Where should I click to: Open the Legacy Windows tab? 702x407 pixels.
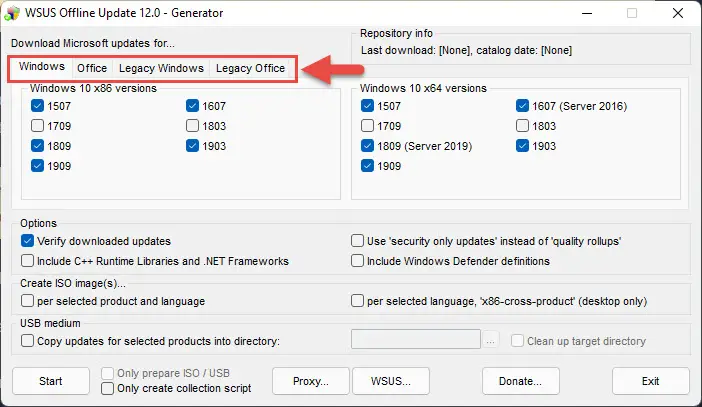point(161,68)
